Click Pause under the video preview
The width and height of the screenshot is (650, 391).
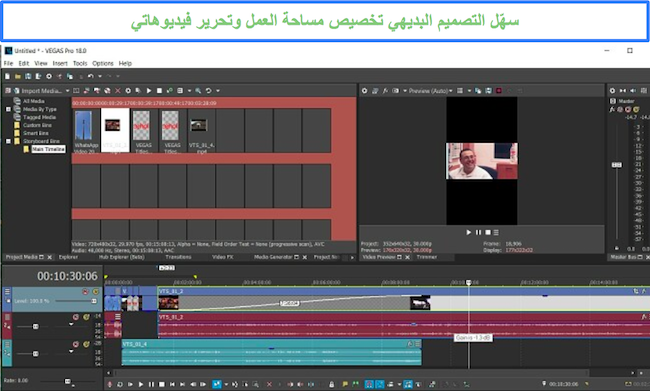478,232
